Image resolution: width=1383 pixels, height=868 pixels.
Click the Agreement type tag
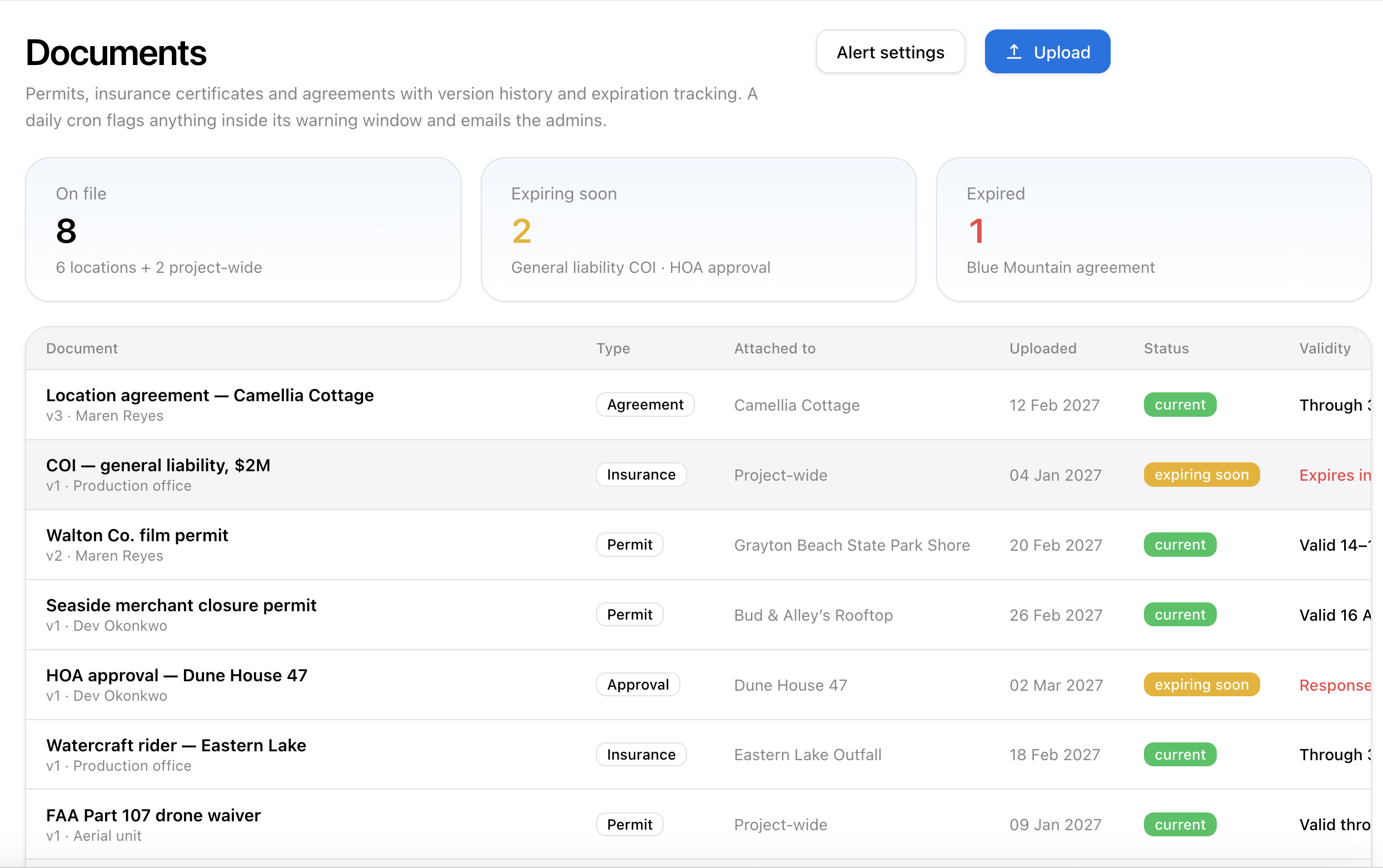click(645, 405)
